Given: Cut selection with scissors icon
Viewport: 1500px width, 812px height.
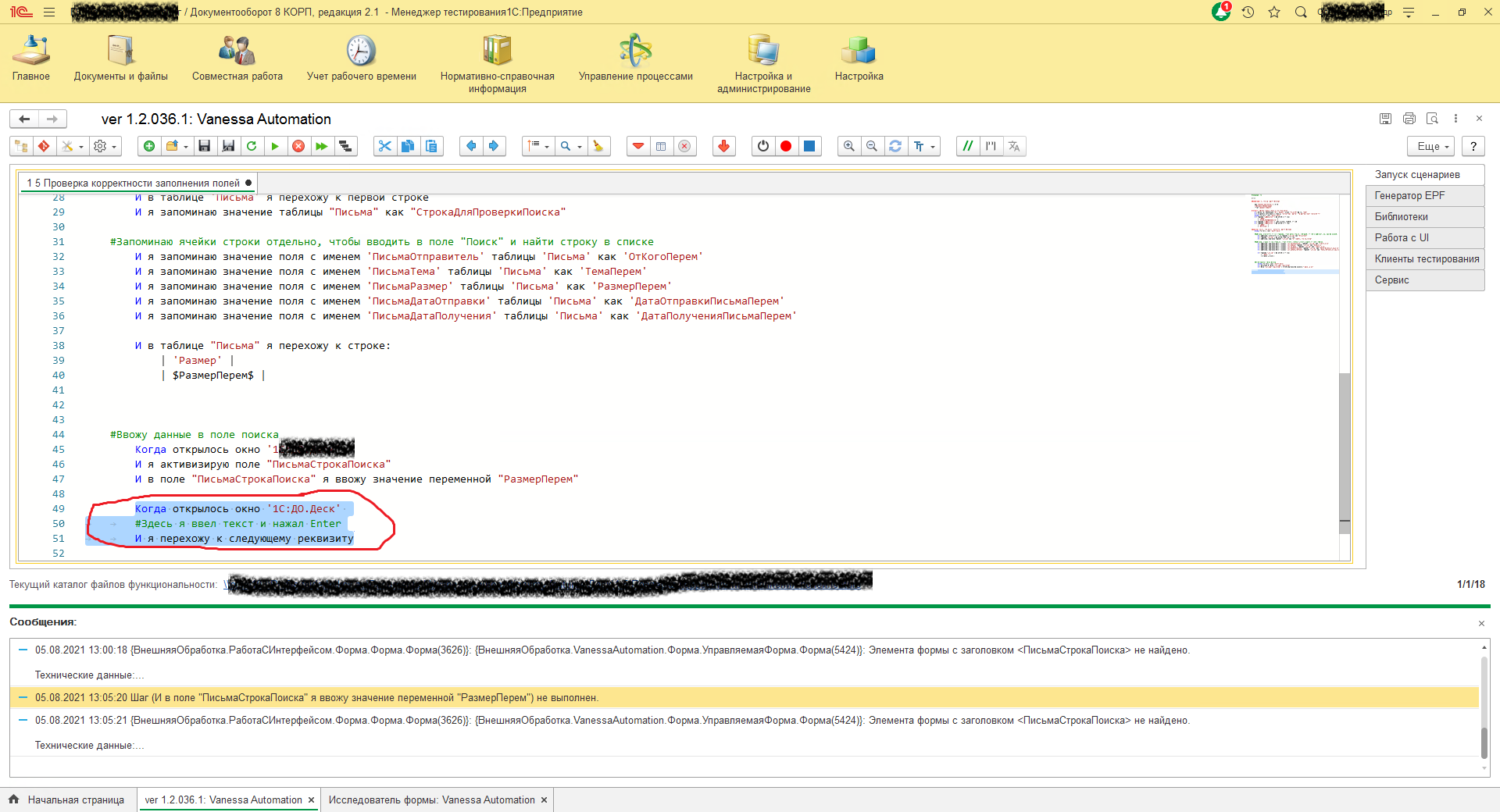Looking at the screenshot, I should click(x=384, y=146).
